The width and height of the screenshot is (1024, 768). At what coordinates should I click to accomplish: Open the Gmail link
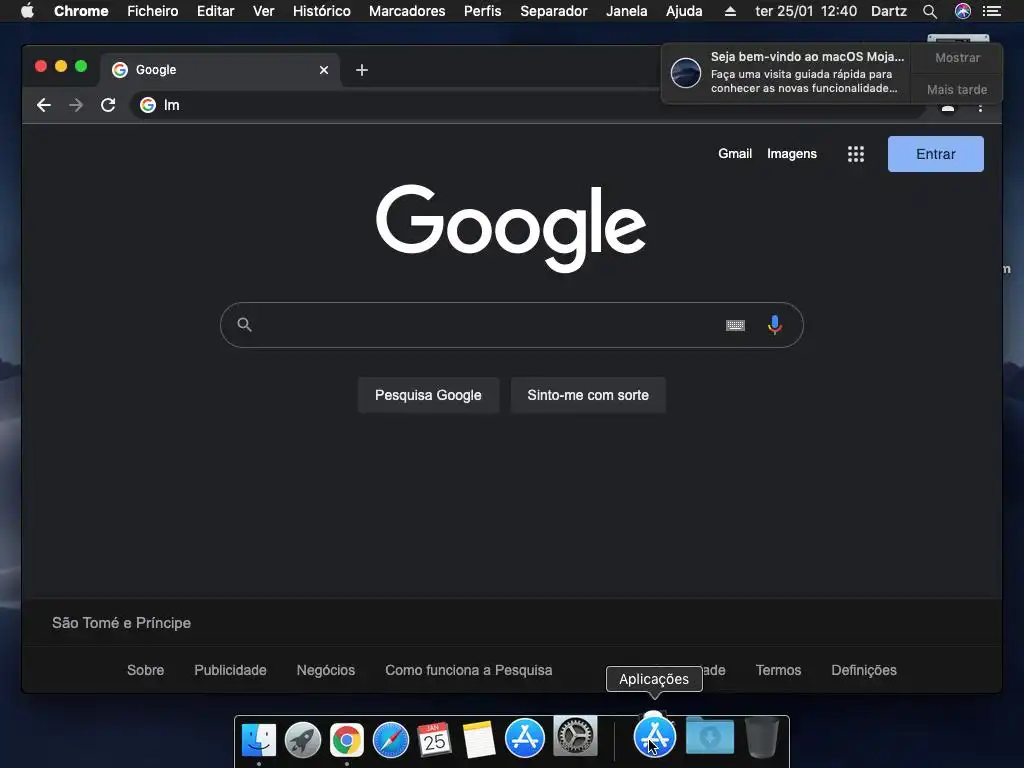[735, 153]
